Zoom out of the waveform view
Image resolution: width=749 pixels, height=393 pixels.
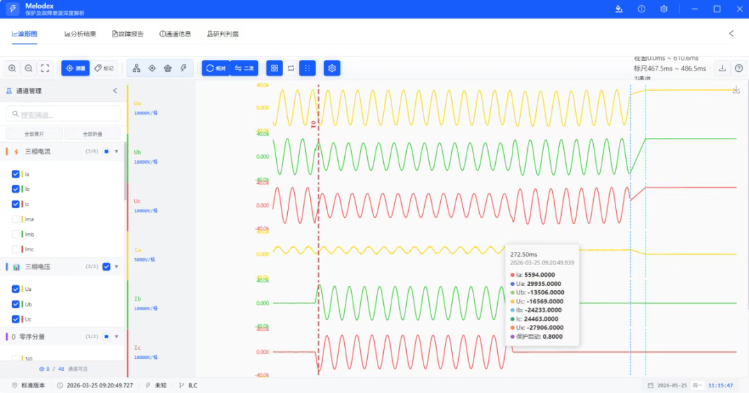[29, 68]
